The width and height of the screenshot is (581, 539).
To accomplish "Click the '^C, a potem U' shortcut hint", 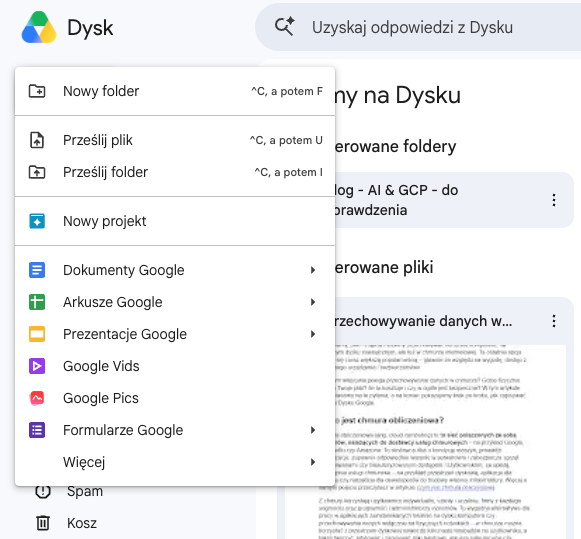I will pos(286,140).
